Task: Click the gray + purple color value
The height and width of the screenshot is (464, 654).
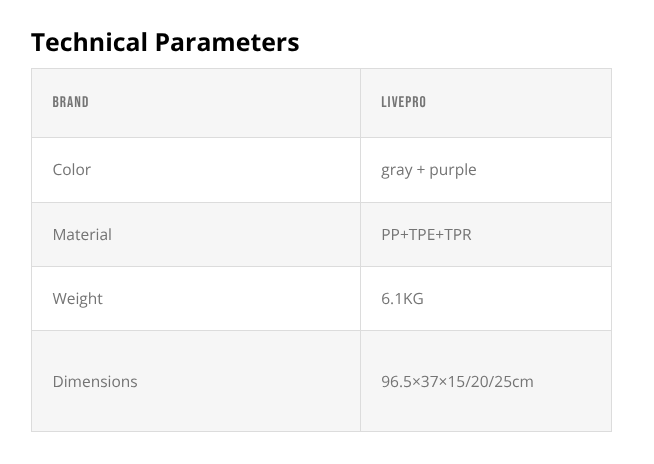Action: (x=428, y=170)
